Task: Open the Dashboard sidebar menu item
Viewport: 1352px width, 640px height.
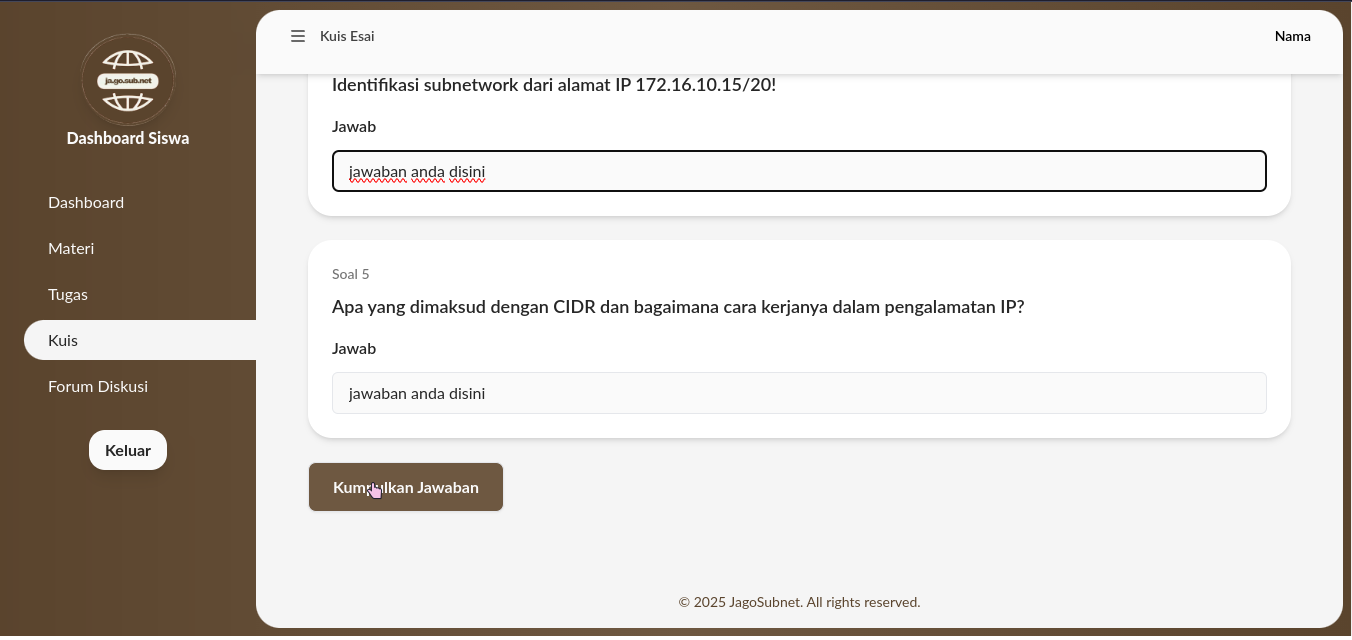Action: click(x=86, y=202)
